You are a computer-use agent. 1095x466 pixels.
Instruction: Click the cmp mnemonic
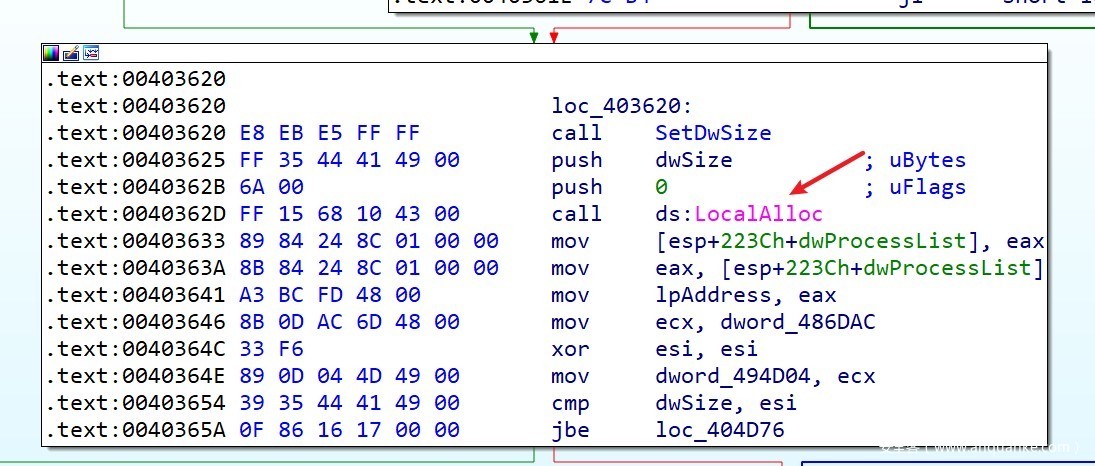pos(571,402)
